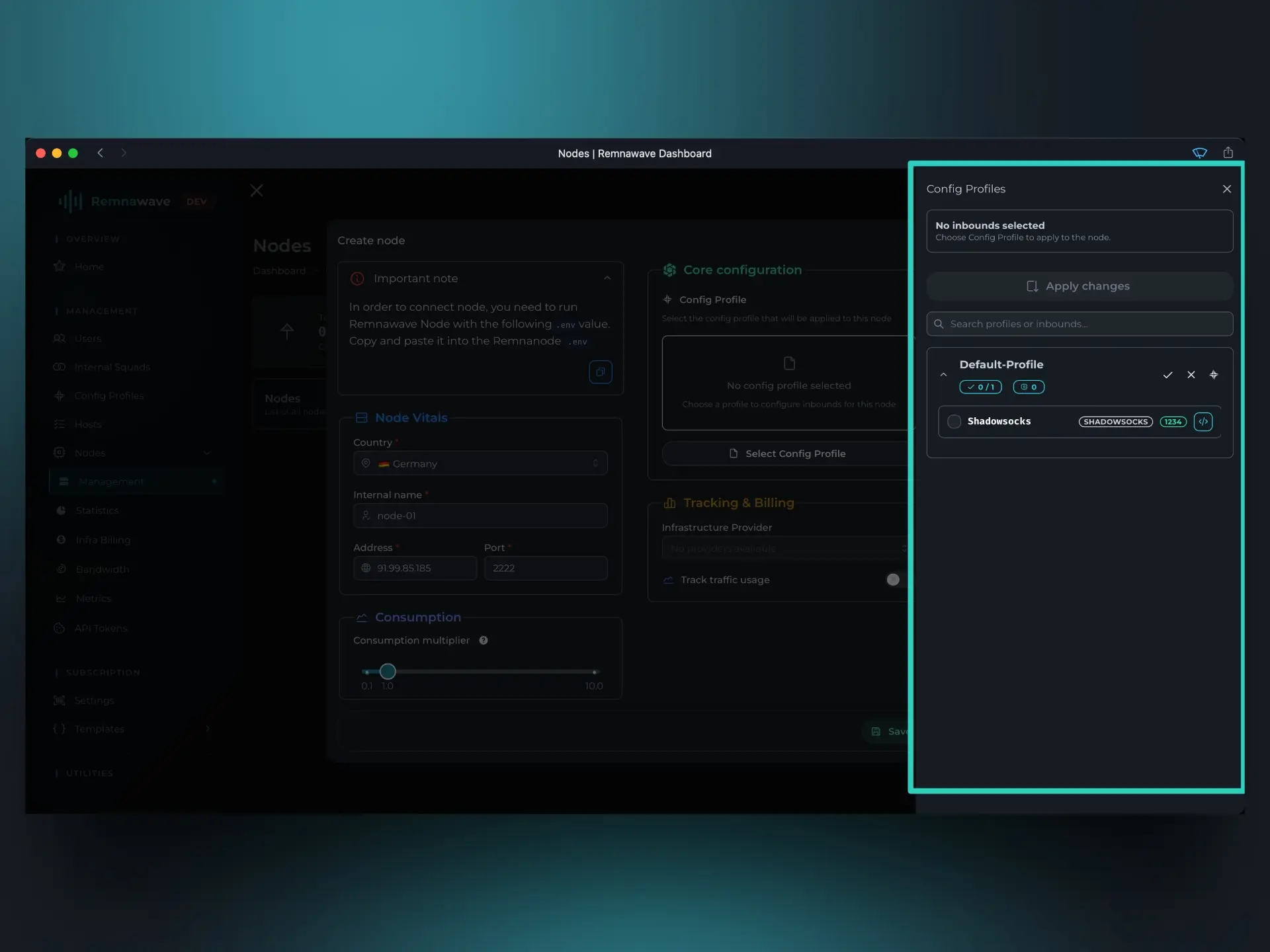Collapse the Default-Profile inbound list
The height and width of the screenshot is (952, 1270).
point(944,375)
